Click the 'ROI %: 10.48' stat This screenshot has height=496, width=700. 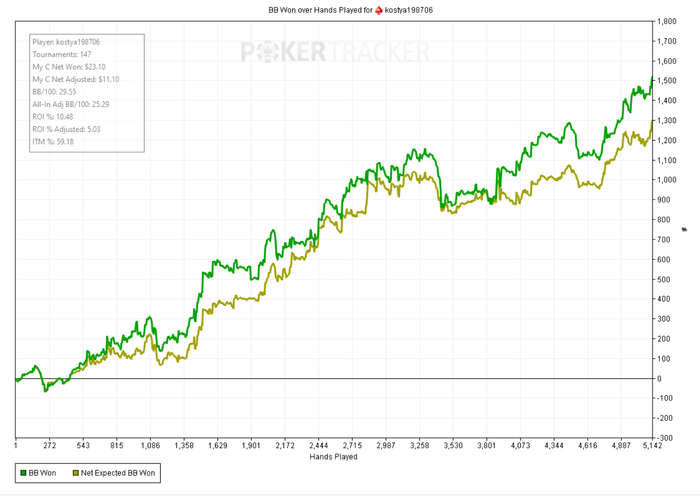coord(53,117)
